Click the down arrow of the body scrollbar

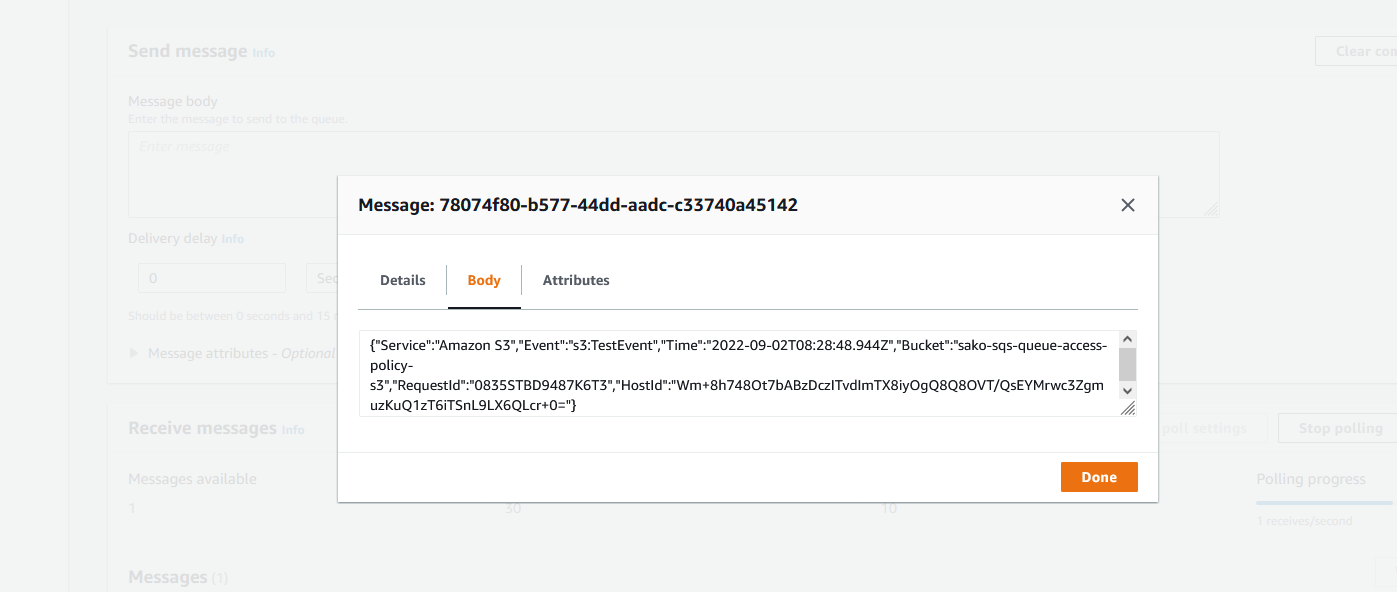pos(1127,391)
